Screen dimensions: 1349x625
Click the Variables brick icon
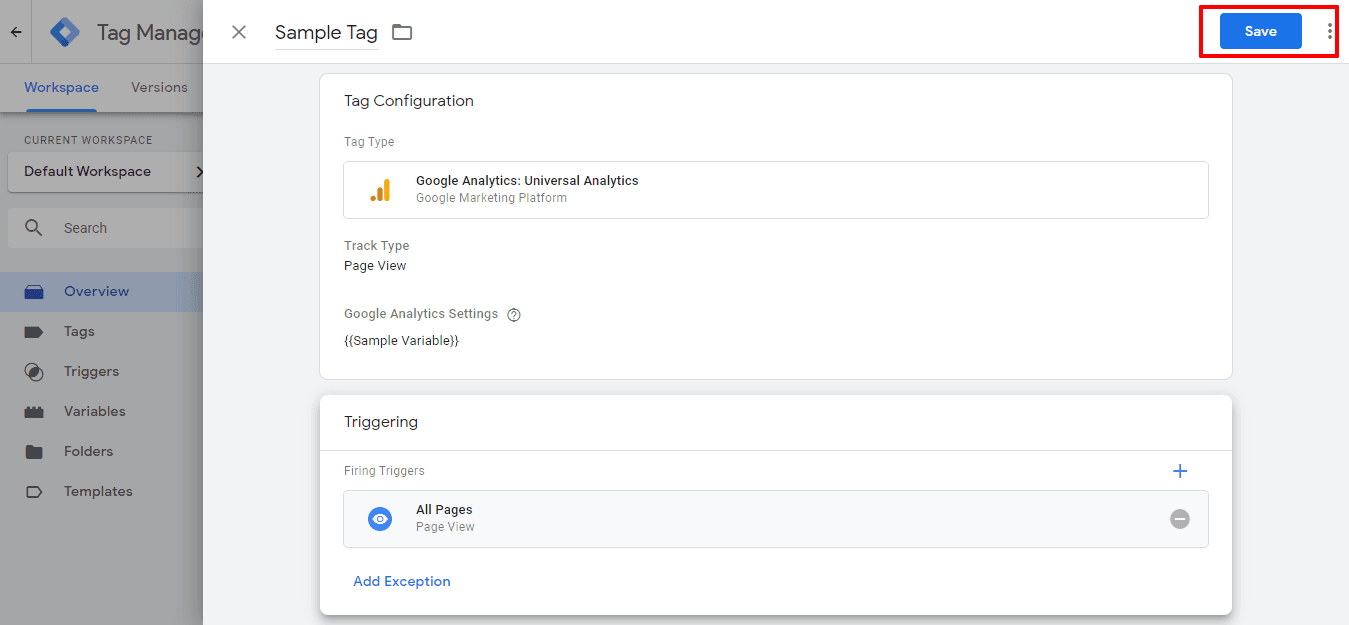tap(34, 412)
